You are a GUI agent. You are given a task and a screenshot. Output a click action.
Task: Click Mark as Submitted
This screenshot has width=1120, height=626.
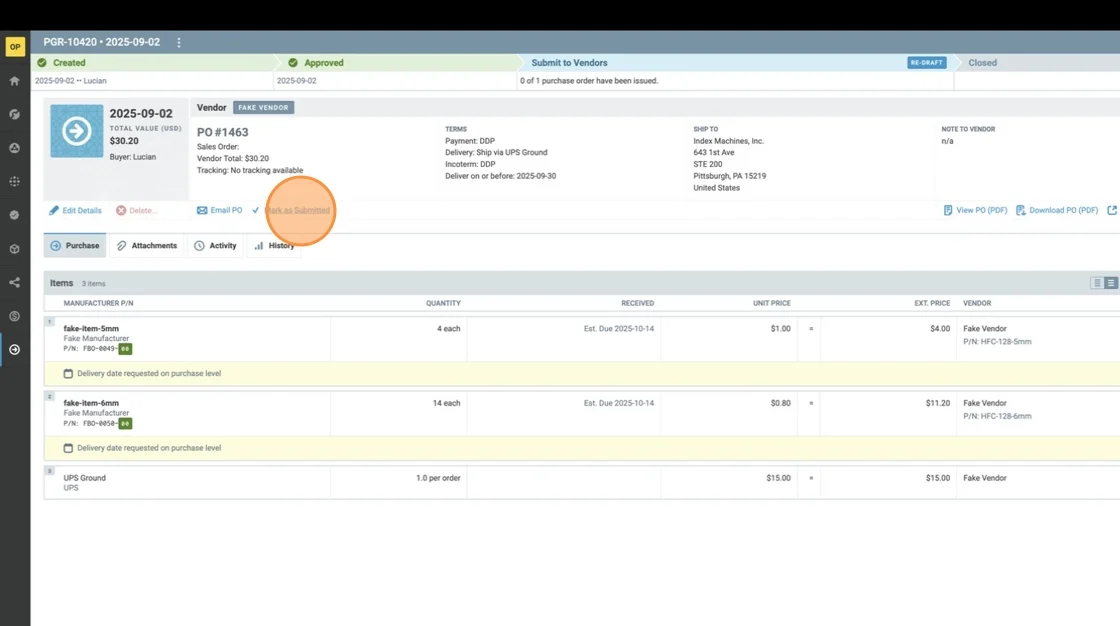297,211
